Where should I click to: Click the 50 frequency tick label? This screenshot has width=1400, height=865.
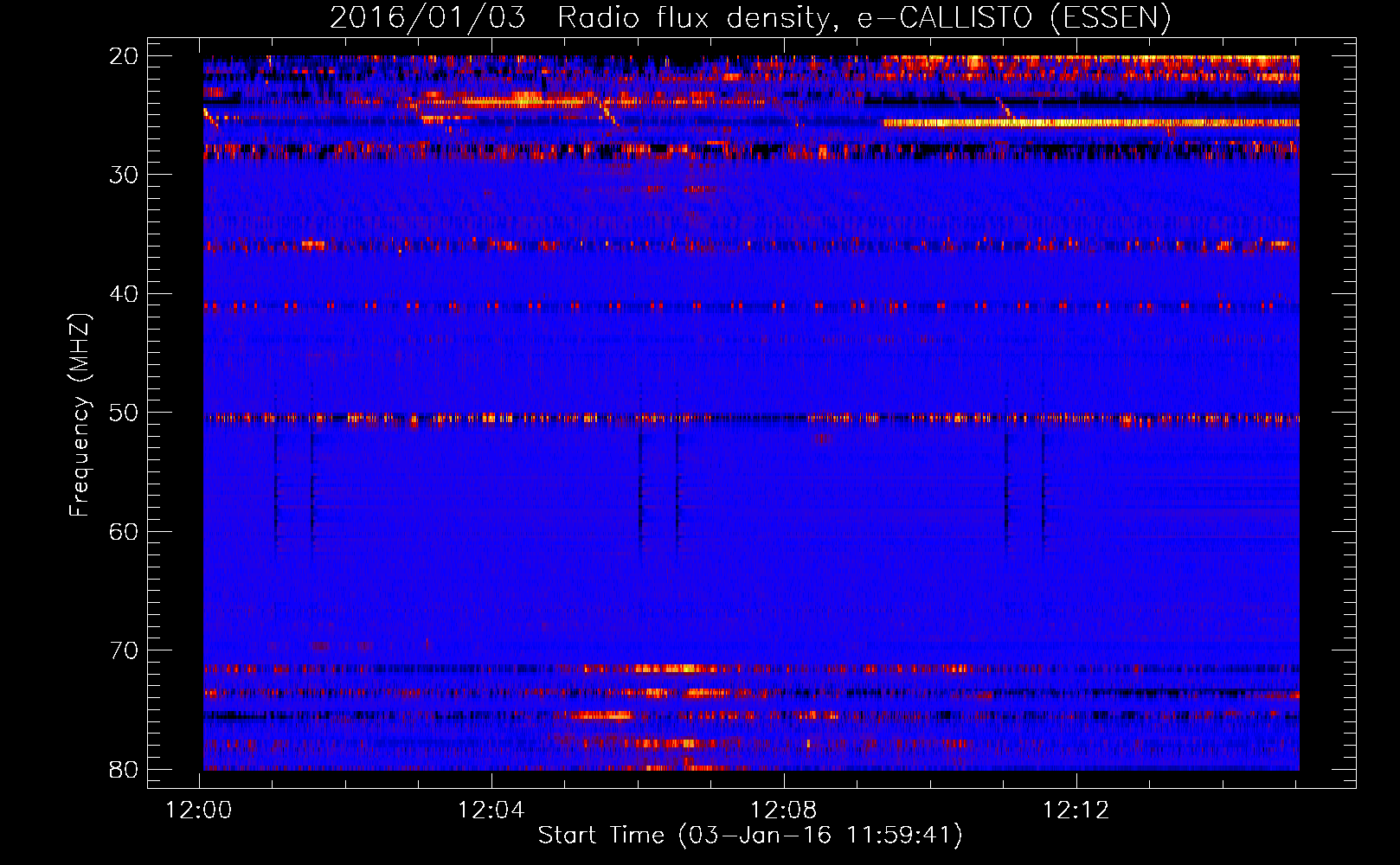coord(125,413)
